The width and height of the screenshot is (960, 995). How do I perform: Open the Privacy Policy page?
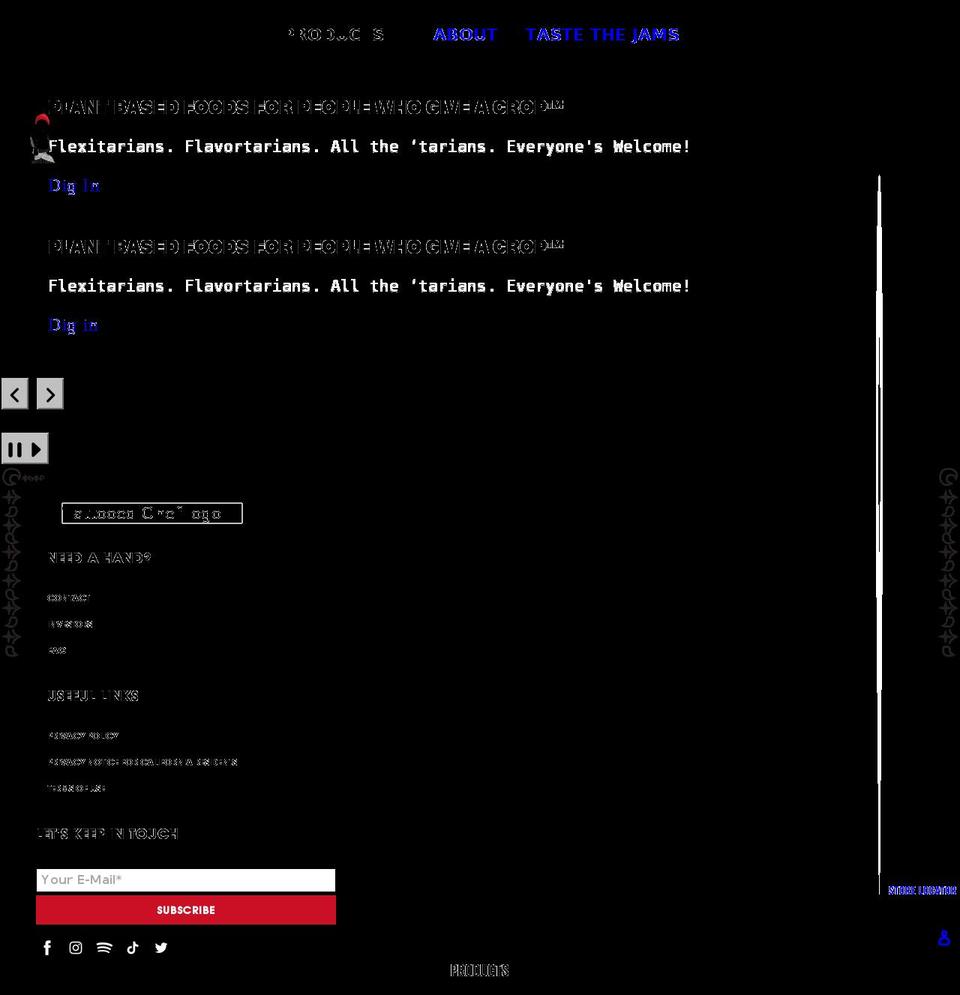click(x=83, y=736)
